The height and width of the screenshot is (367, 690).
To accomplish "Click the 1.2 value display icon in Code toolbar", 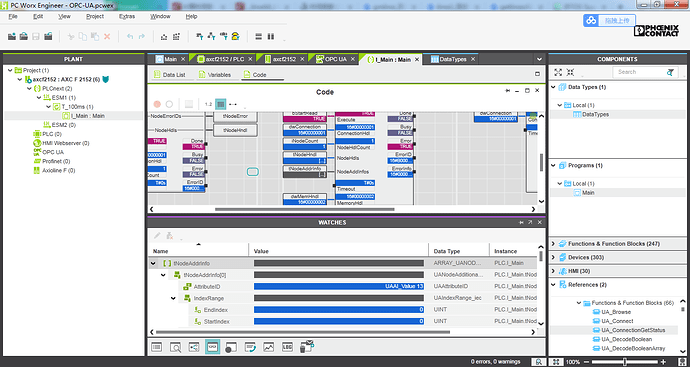I will (209, 104).
